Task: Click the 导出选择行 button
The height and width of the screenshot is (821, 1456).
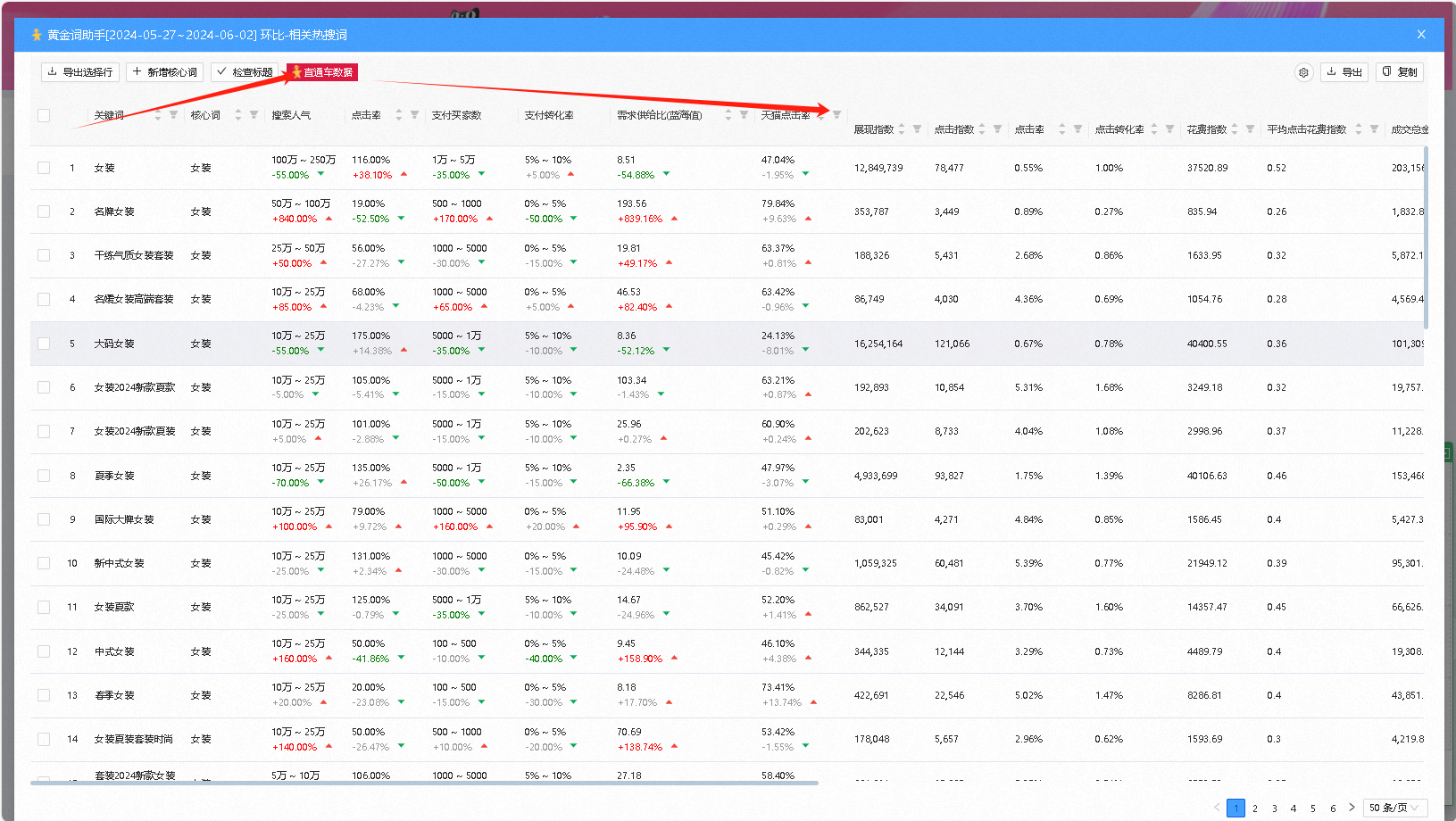Action: coord(80,72)
